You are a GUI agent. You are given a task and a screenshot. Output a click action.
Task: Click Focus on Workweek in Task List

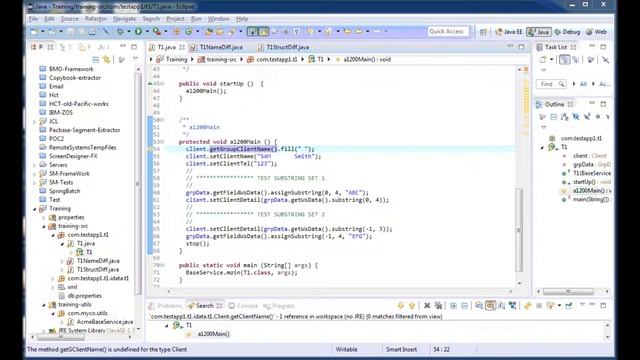coord(591,60)
